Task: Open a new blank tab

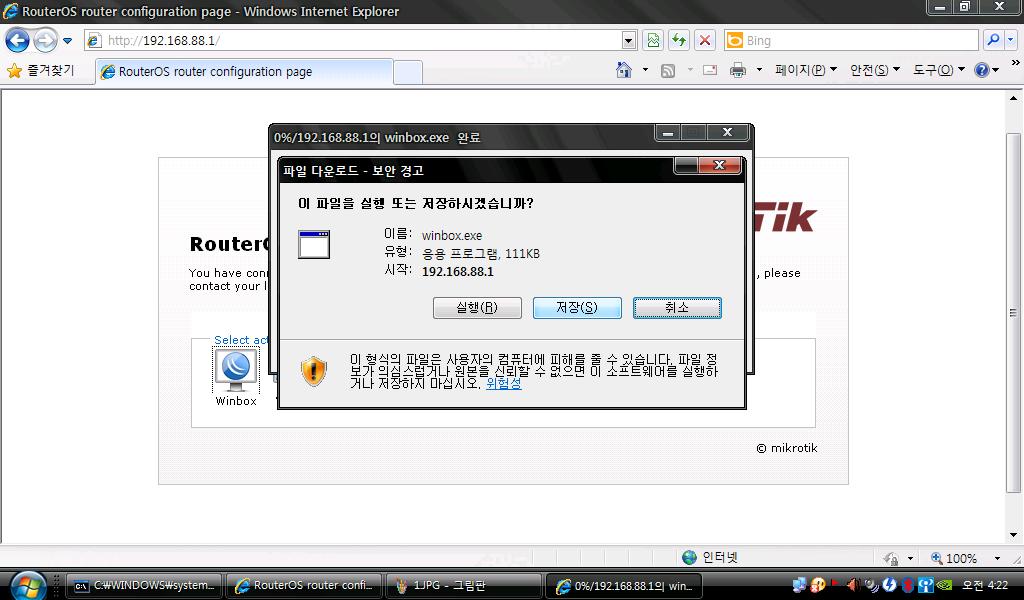Action: click(x=408, y=72)
